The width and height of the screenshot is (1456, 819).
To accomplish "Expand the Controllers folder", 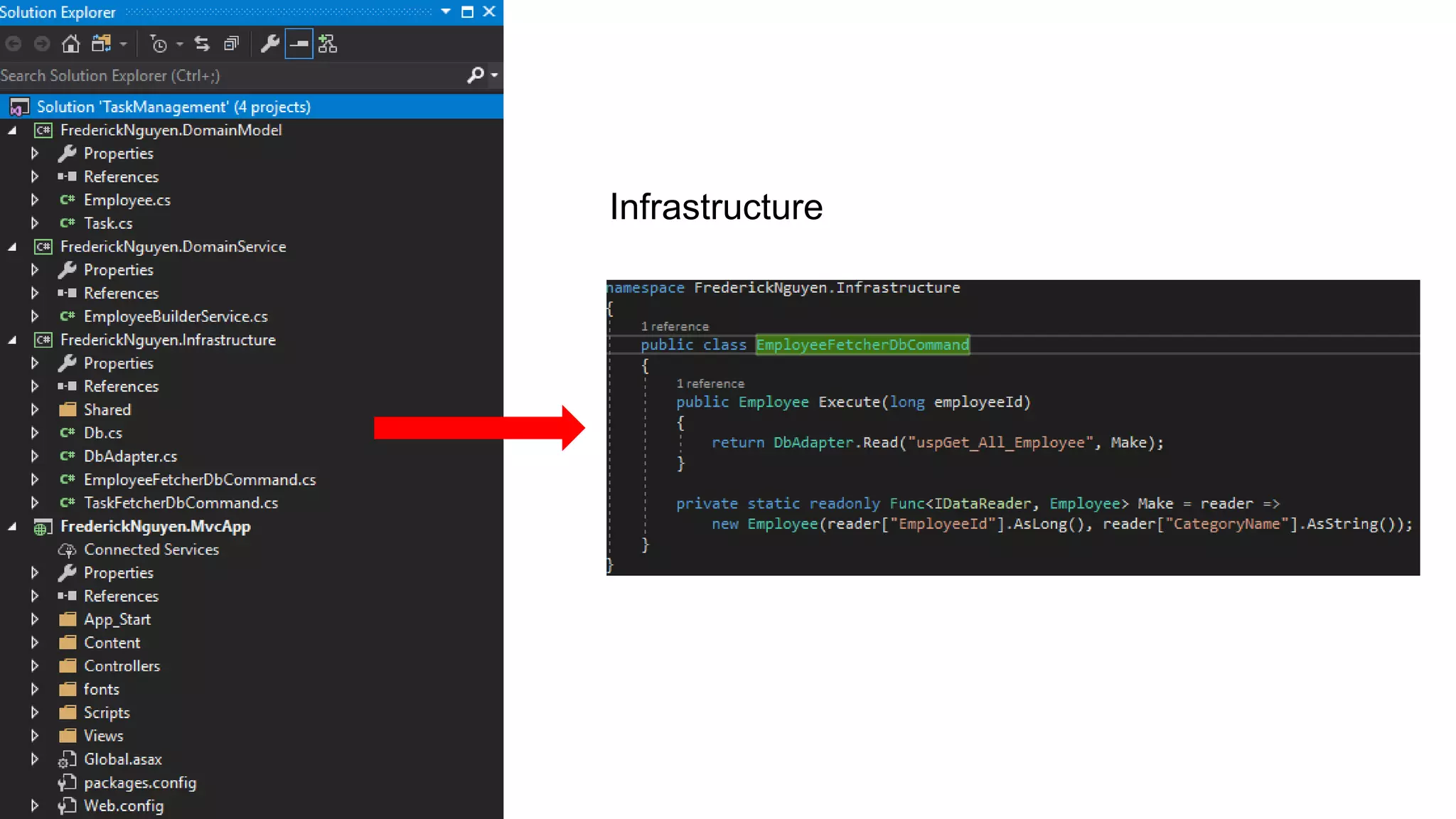I will (x=34, y=665).
